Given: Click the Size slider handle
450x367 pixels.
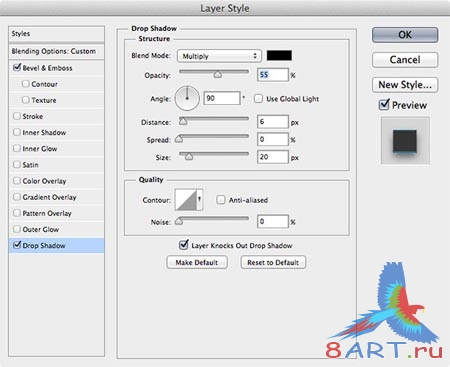Looking at the screenshot, I should 189,156.
